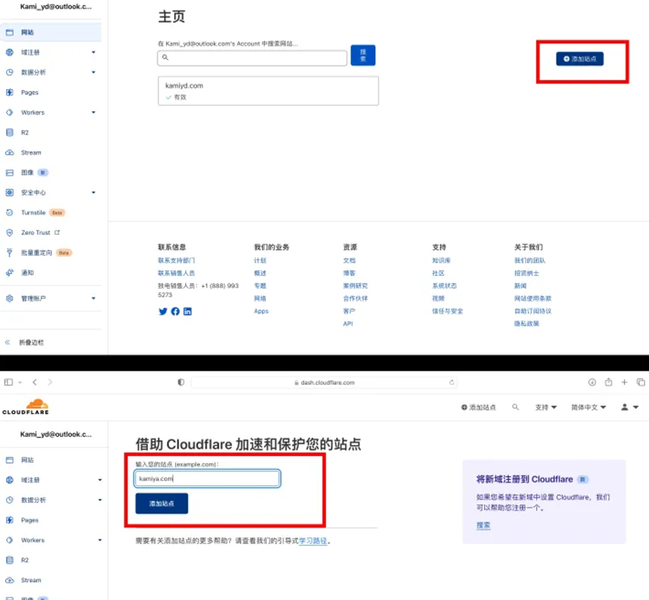Click the Kami_yd@outlook.c... account name above 主页 sidebar
The width and height of the screenshot is (649, 600).
coord(56,7)
